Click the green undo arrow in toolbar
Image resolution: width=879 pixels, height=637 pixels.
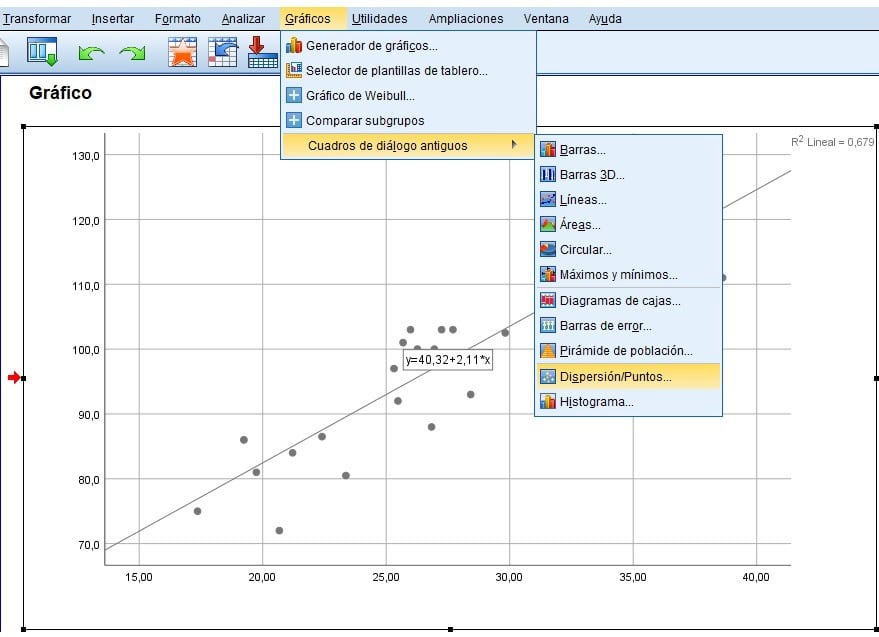(x=91, y=52)
